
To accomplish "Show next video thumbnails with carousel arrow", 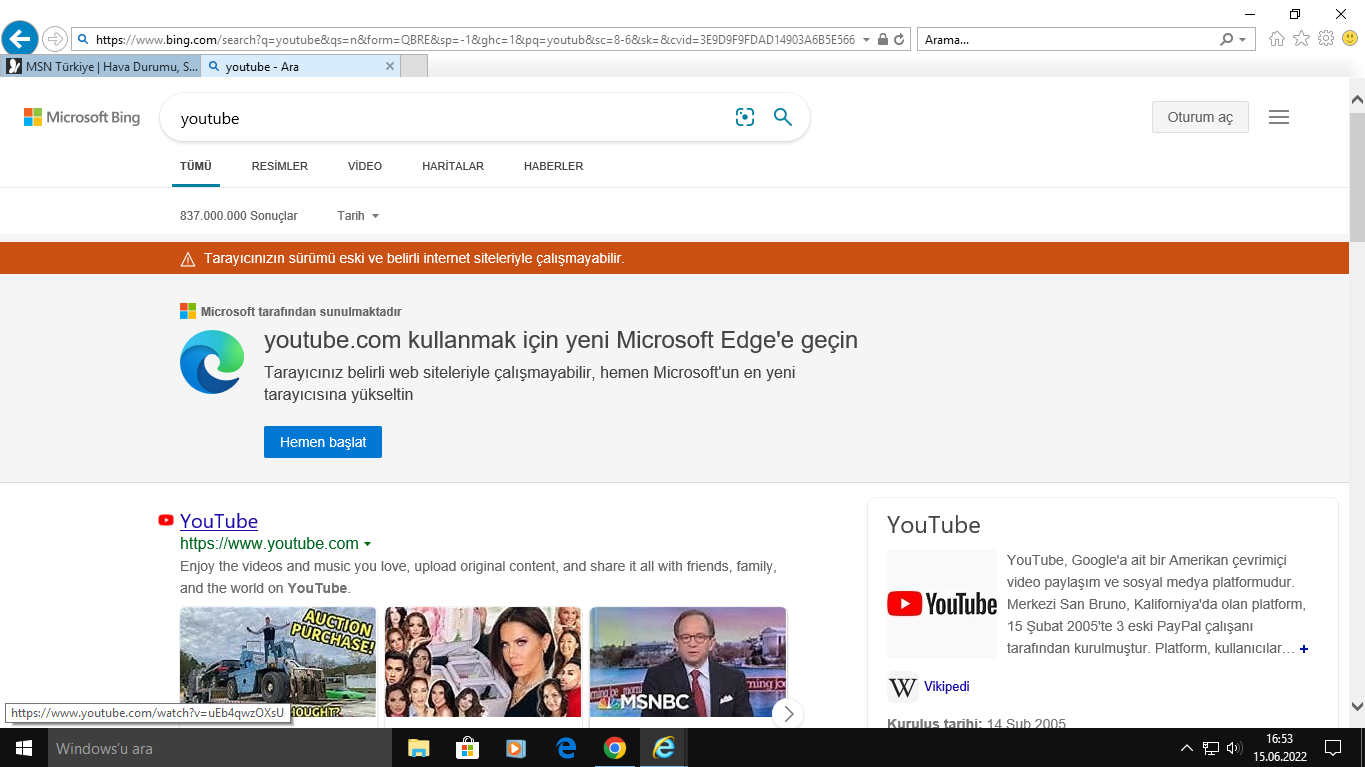I will [788, 713].
